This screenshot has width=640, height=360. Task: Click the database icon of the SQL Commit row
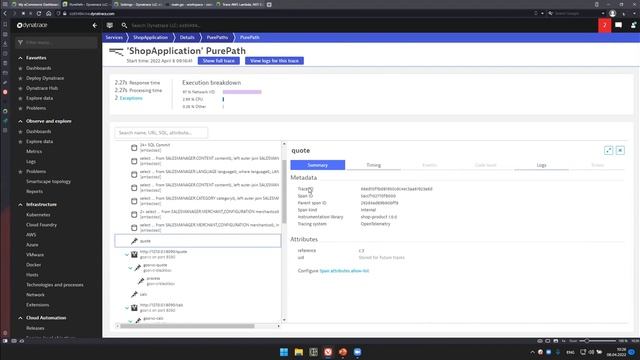pyautogui.click(x=134, y=147)
